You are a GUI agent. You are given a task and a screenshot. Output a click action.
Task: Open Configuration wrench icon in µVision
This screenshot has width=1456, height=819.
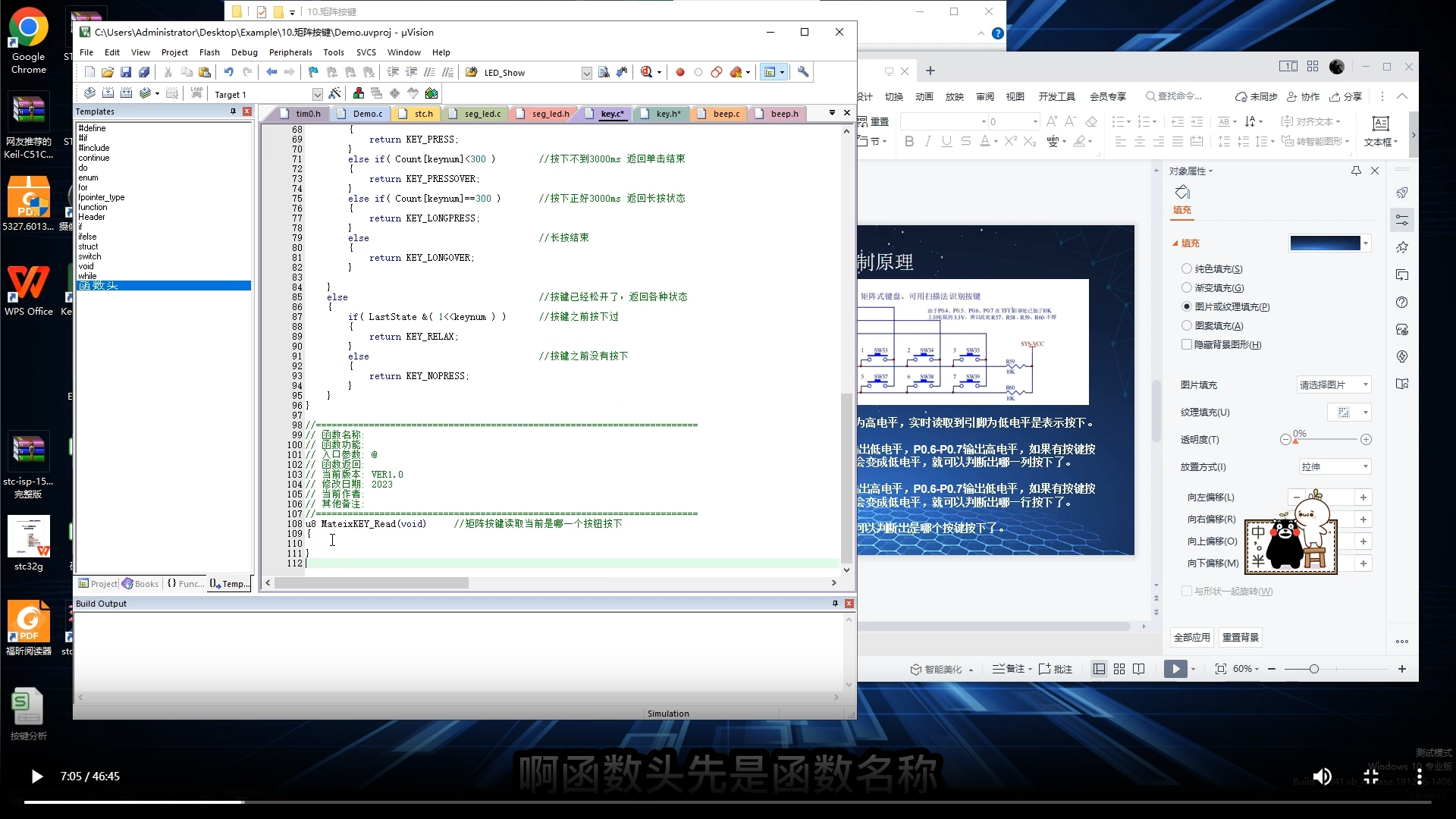(x=803, y=72)
